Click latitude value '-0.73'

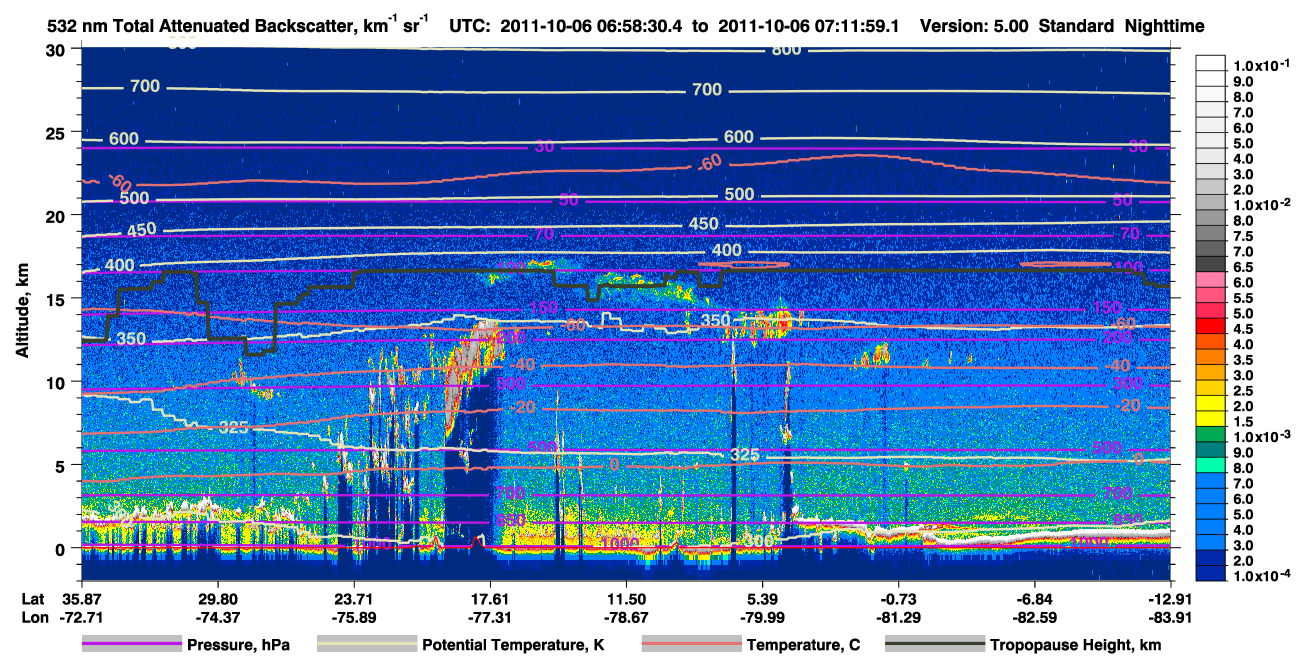(898, 598)
